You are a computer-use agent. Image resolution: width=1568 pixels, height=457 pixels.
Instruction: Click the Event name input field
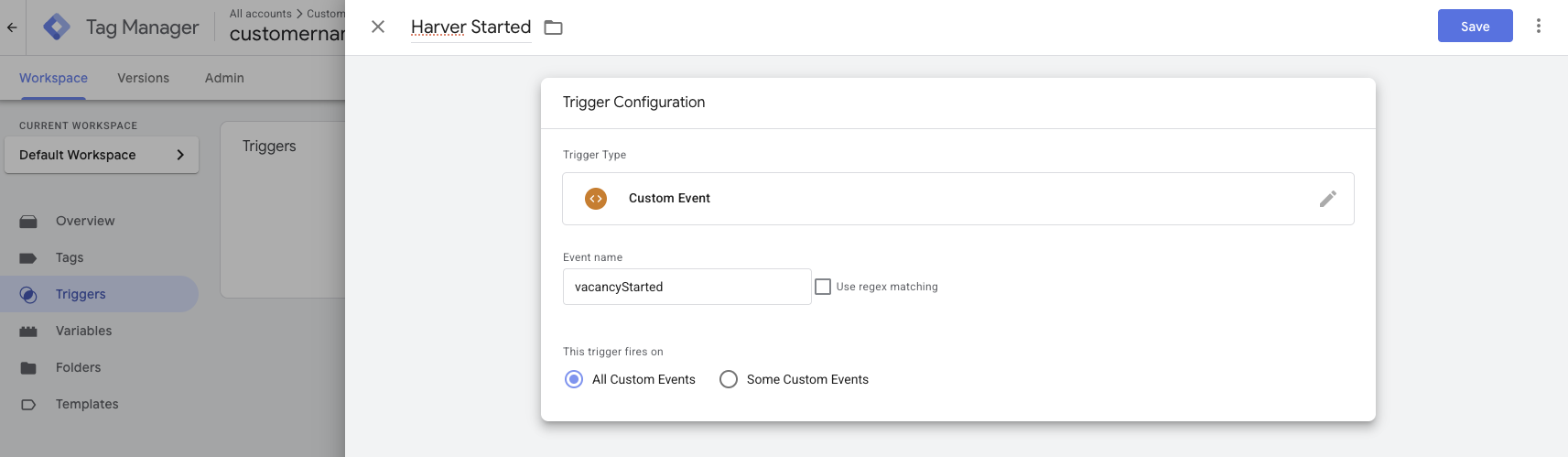pos(687,287)
